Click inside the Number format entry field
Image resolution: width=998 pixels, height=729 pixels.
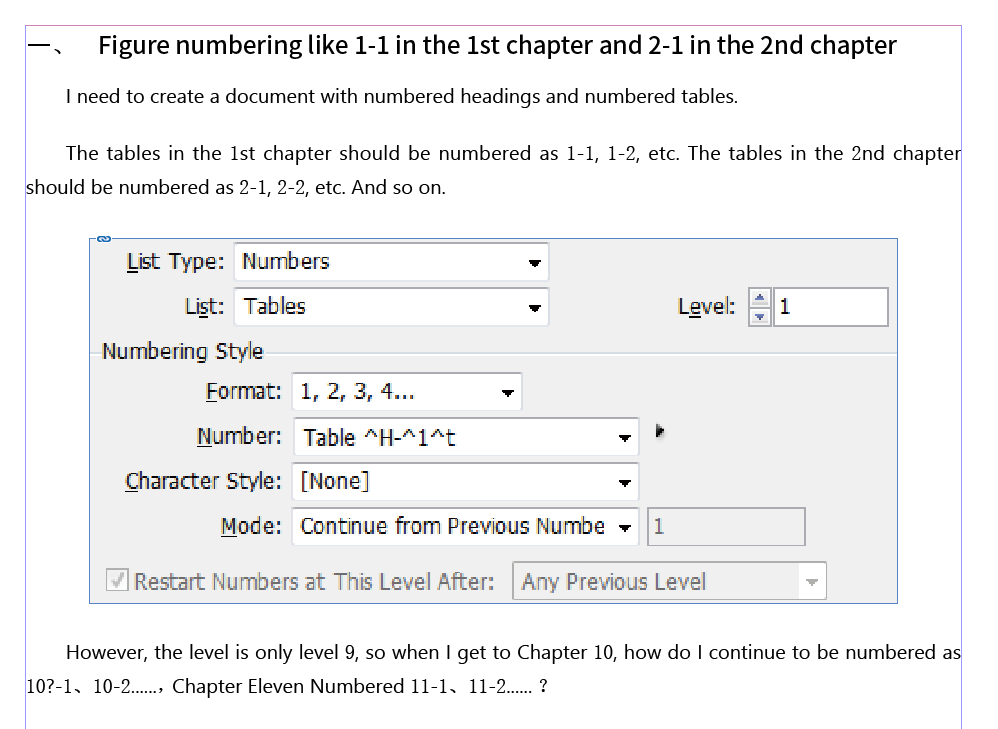(x=420, y=437)
